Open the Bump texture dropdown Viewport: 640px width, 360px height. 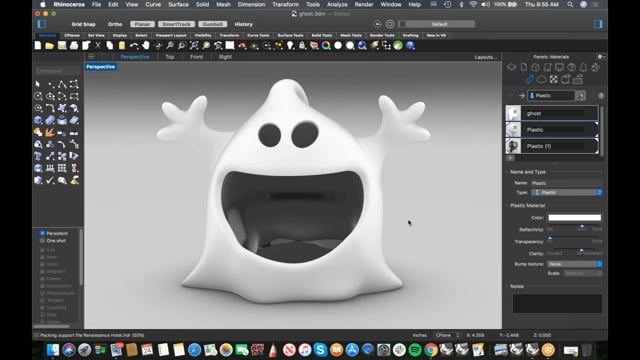click(x=575, y=264)
